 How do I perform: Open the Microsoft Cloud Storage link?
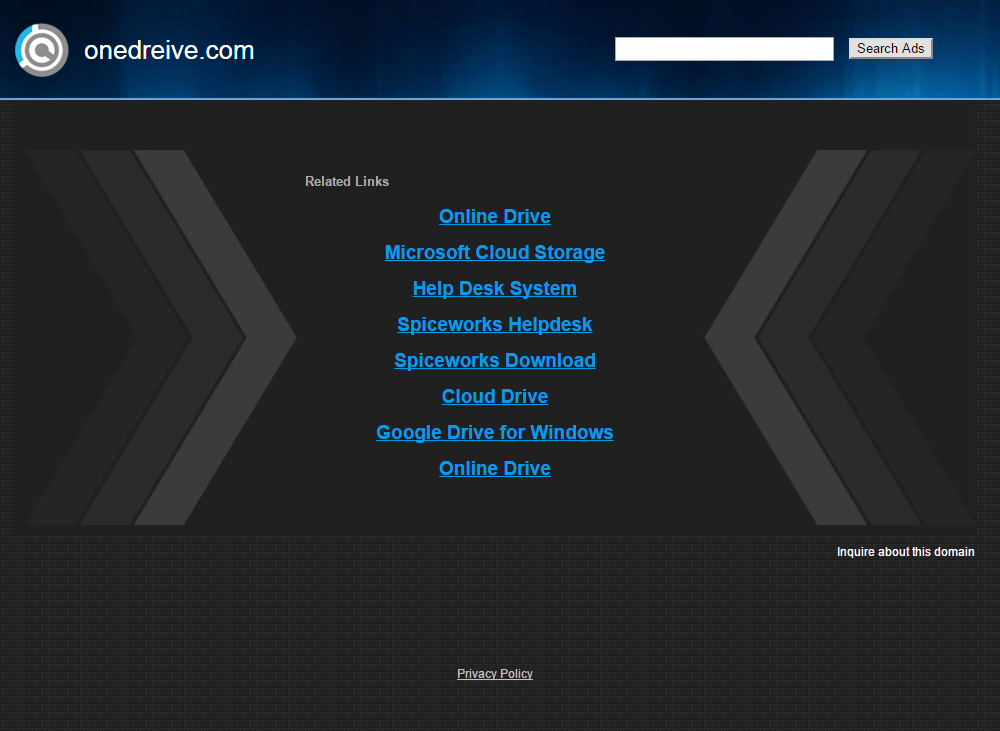pos(494,253)
